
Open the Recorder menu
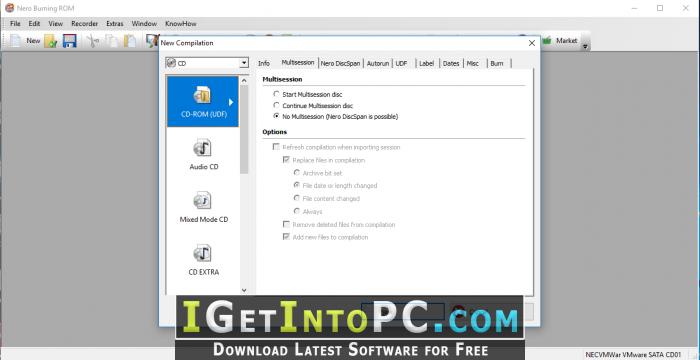click(x=84, y=23)
